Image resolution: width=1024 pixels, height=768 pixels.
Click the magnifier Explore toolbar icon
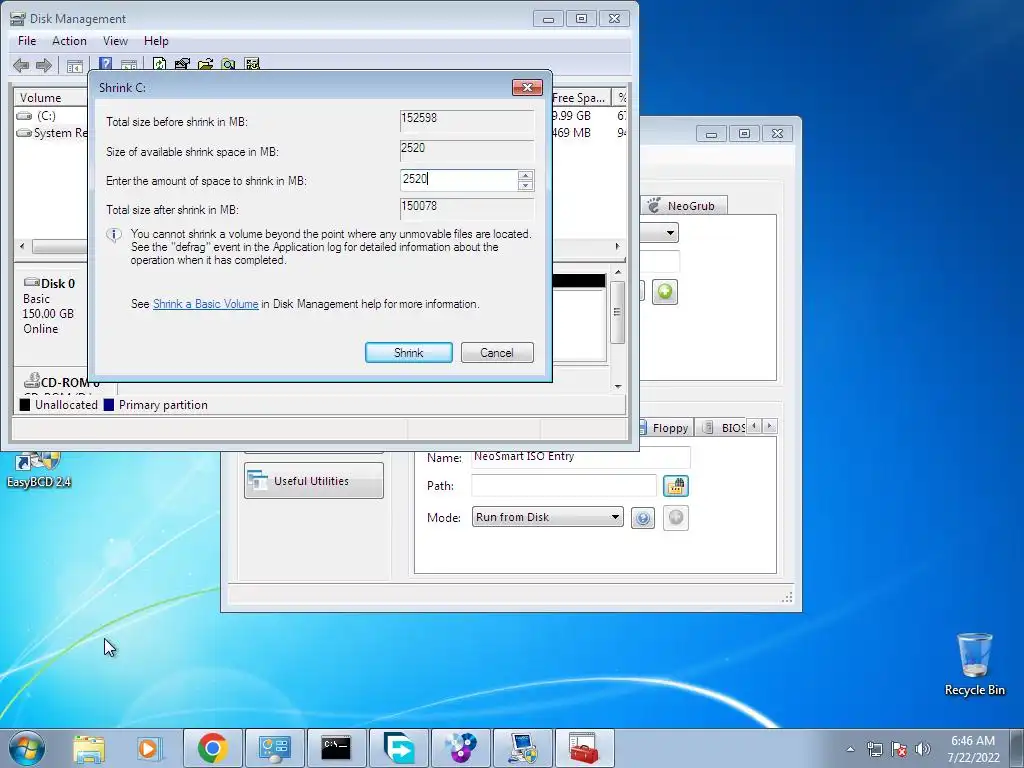[x=228, y=63]
